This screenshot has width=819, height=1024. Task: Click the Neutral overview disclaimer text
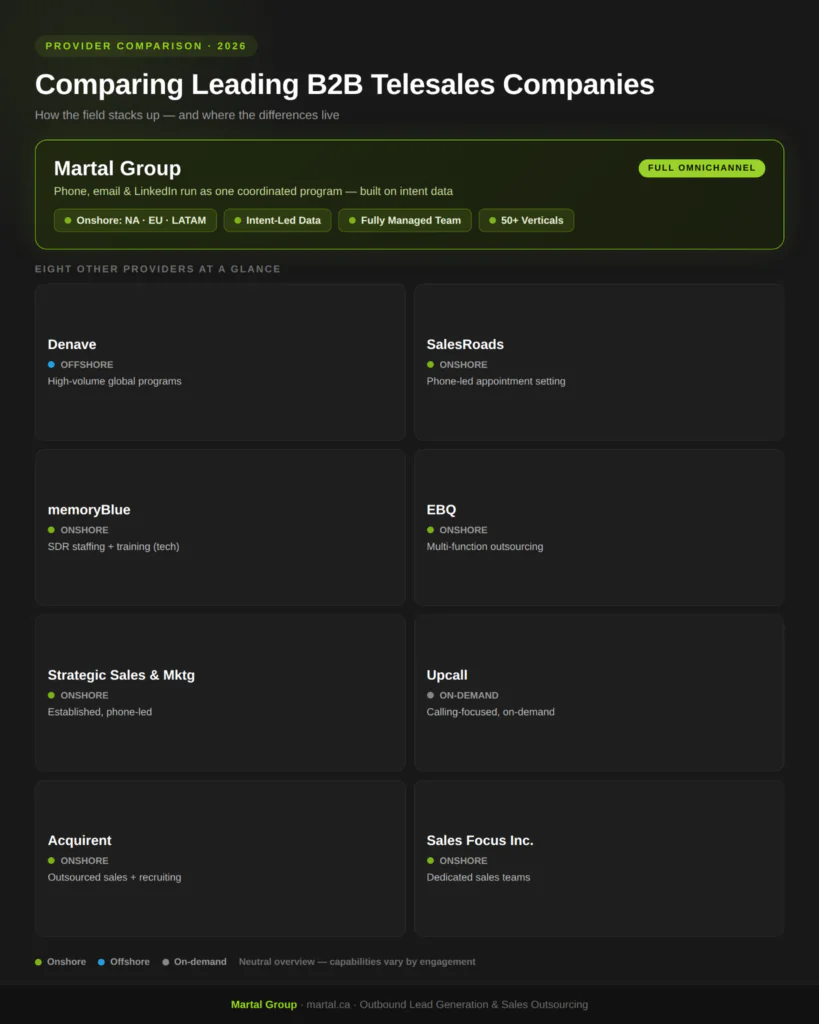coord(357,962)
